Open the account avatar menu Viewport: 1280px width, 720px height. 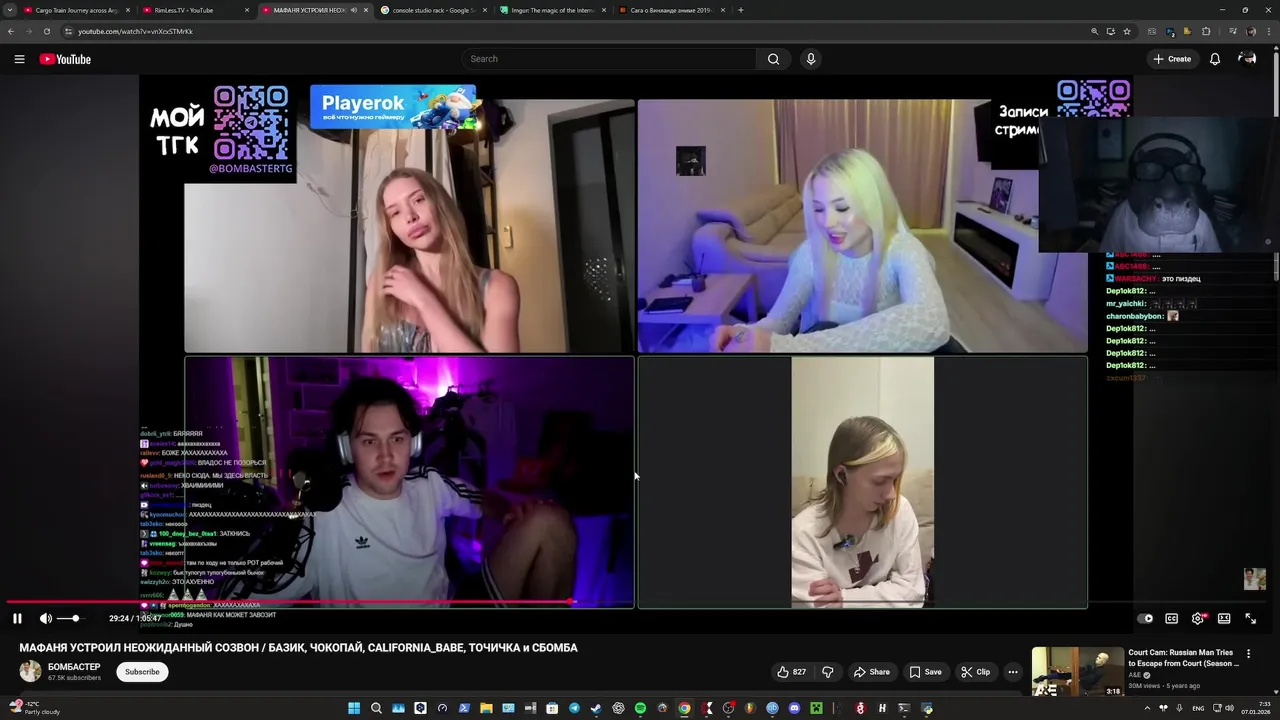1247,59
